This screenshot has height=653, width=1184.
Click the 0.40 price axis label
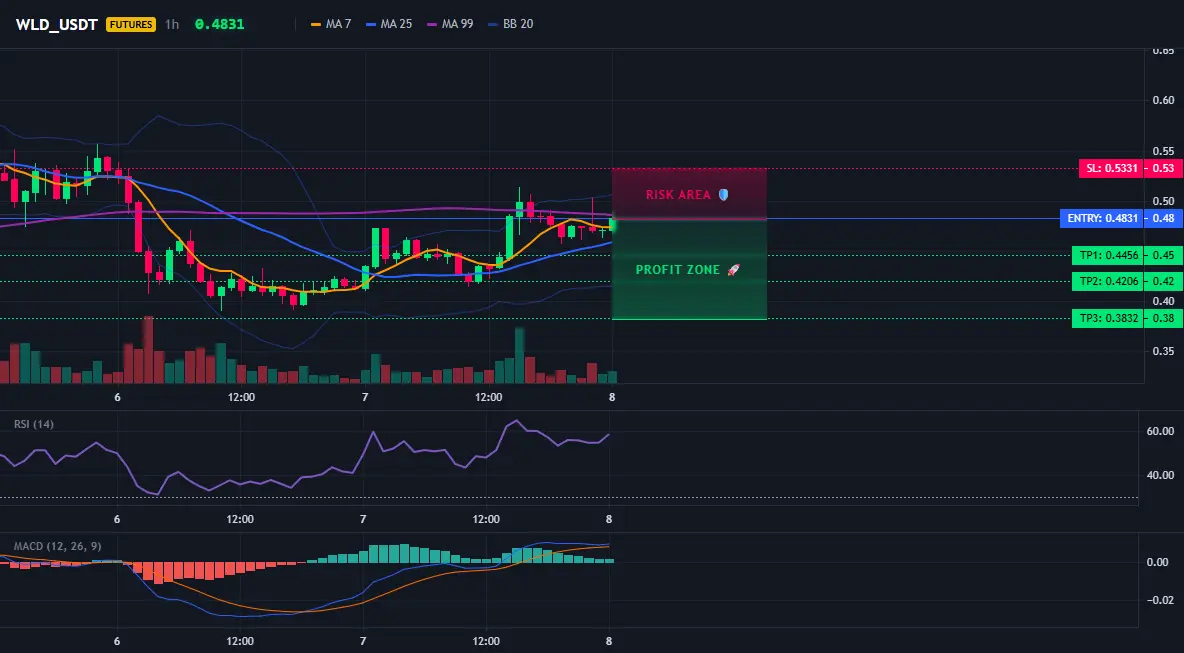[x=1164, y=301]
